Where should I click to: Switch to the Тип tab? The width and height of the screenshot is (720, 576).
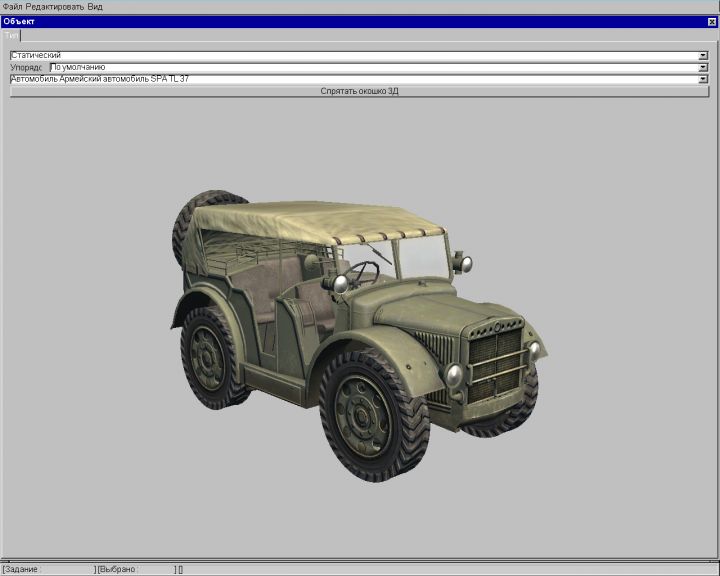click(x=11, y=35)
